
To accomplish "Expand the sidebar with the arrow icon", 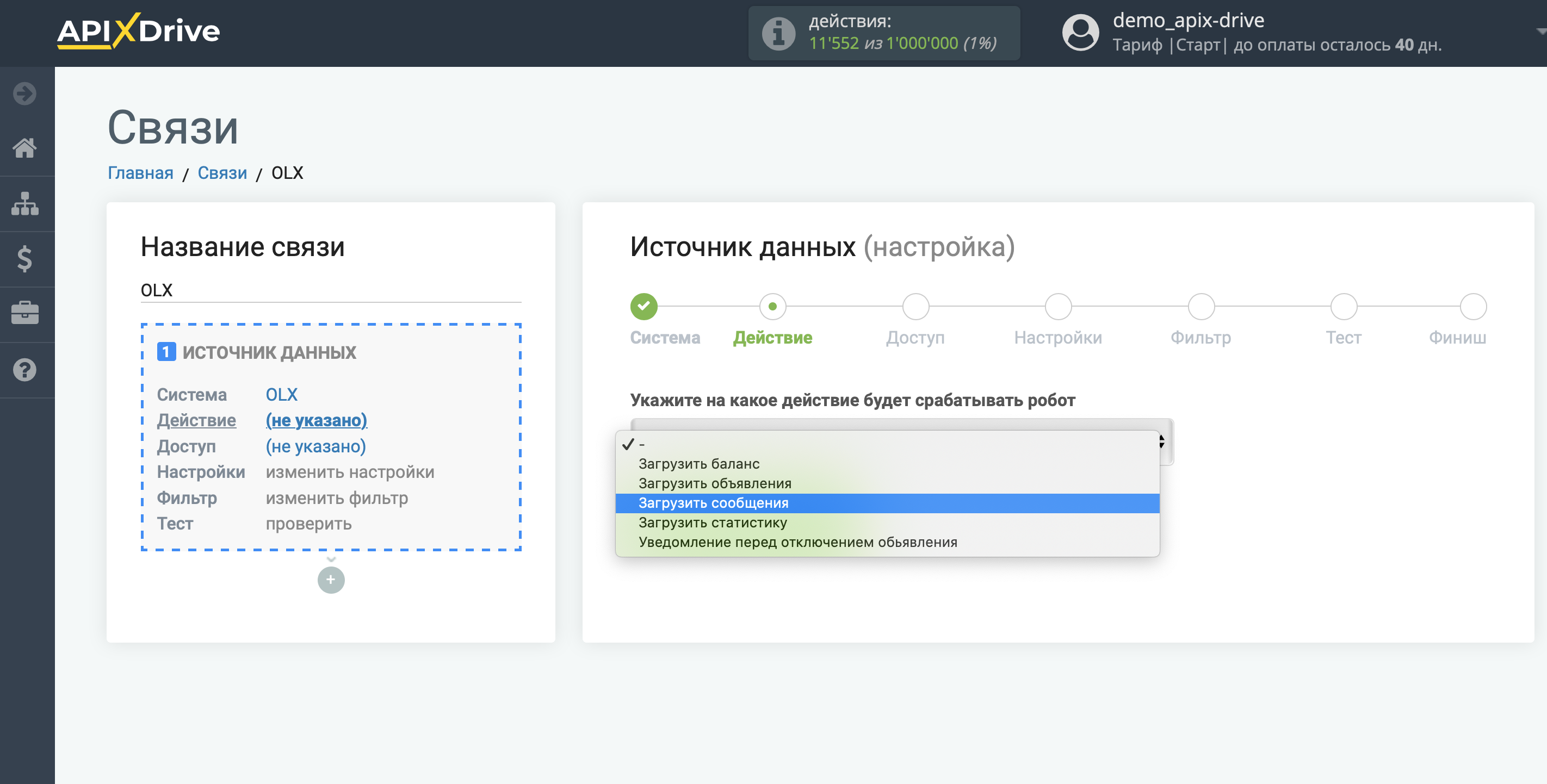I will click(x=24, y=93).
